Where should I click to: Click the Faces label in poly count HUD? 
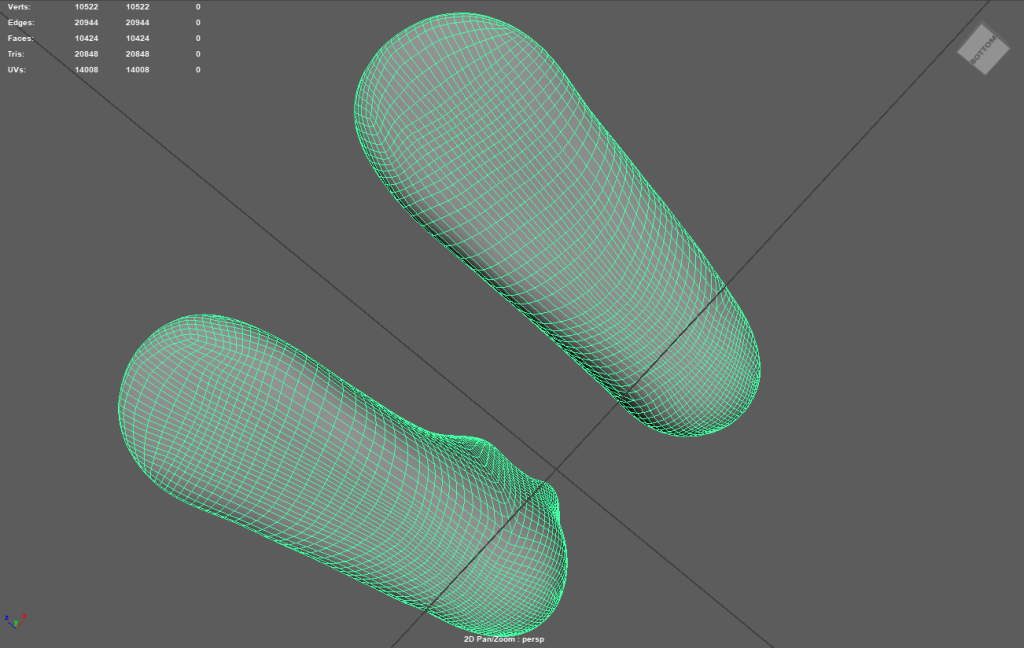point(21,38)
